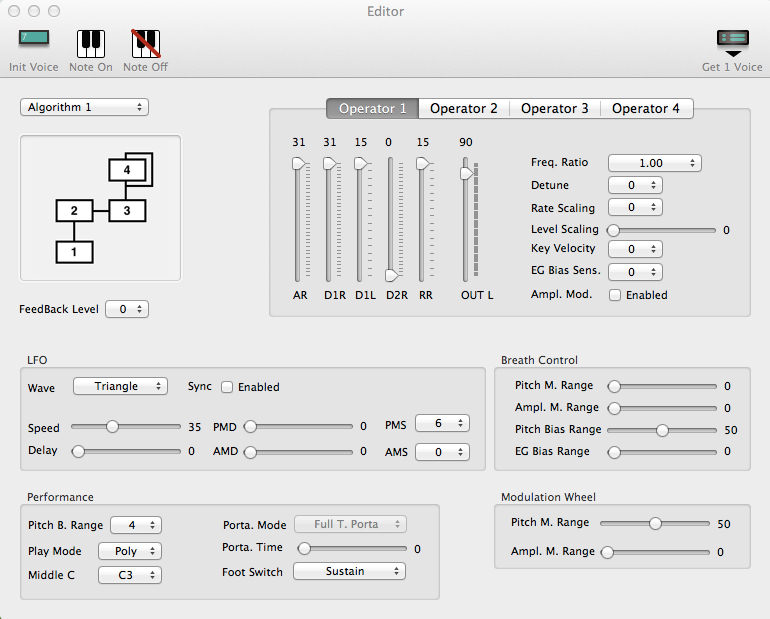Switch to the Operator 2 tab

[x=463, y=108]
